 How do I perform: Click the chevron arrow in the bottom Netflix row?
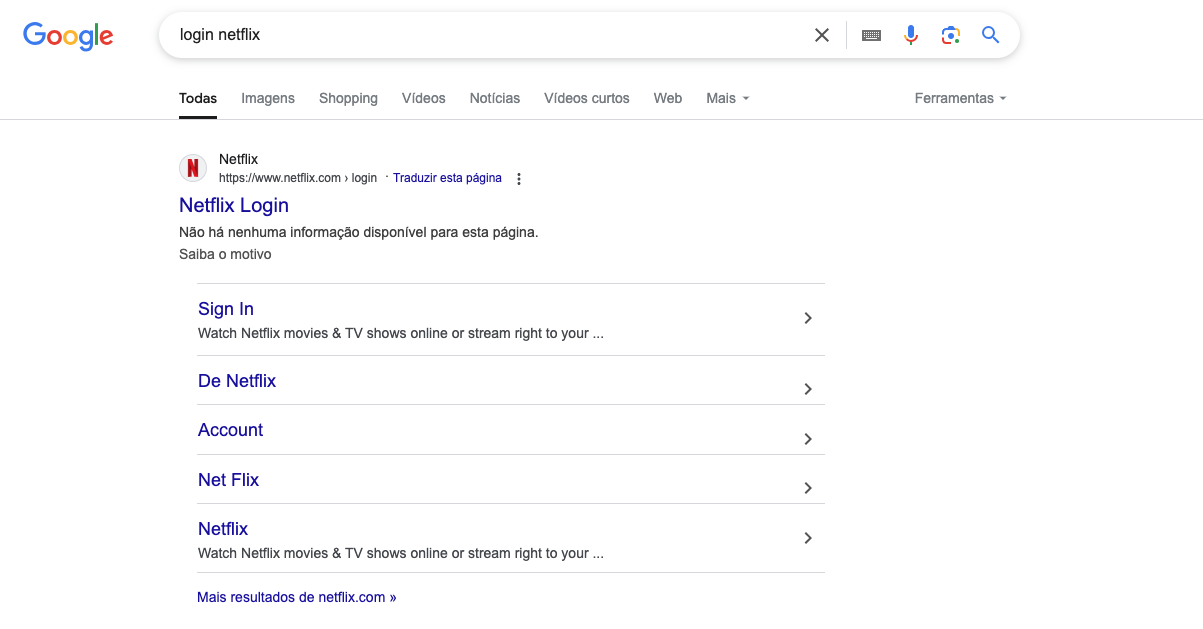coord(808,538)
